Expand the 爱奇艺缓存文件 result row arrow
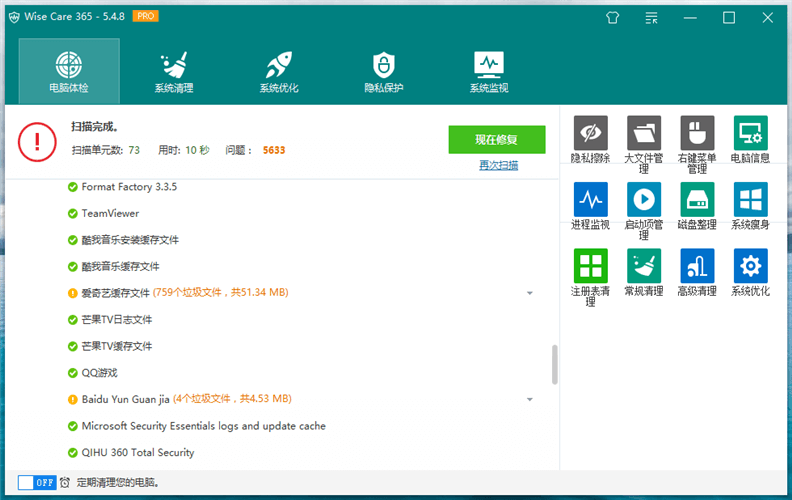Viewport: 792px width, 500px height. [x=530, y=293]
